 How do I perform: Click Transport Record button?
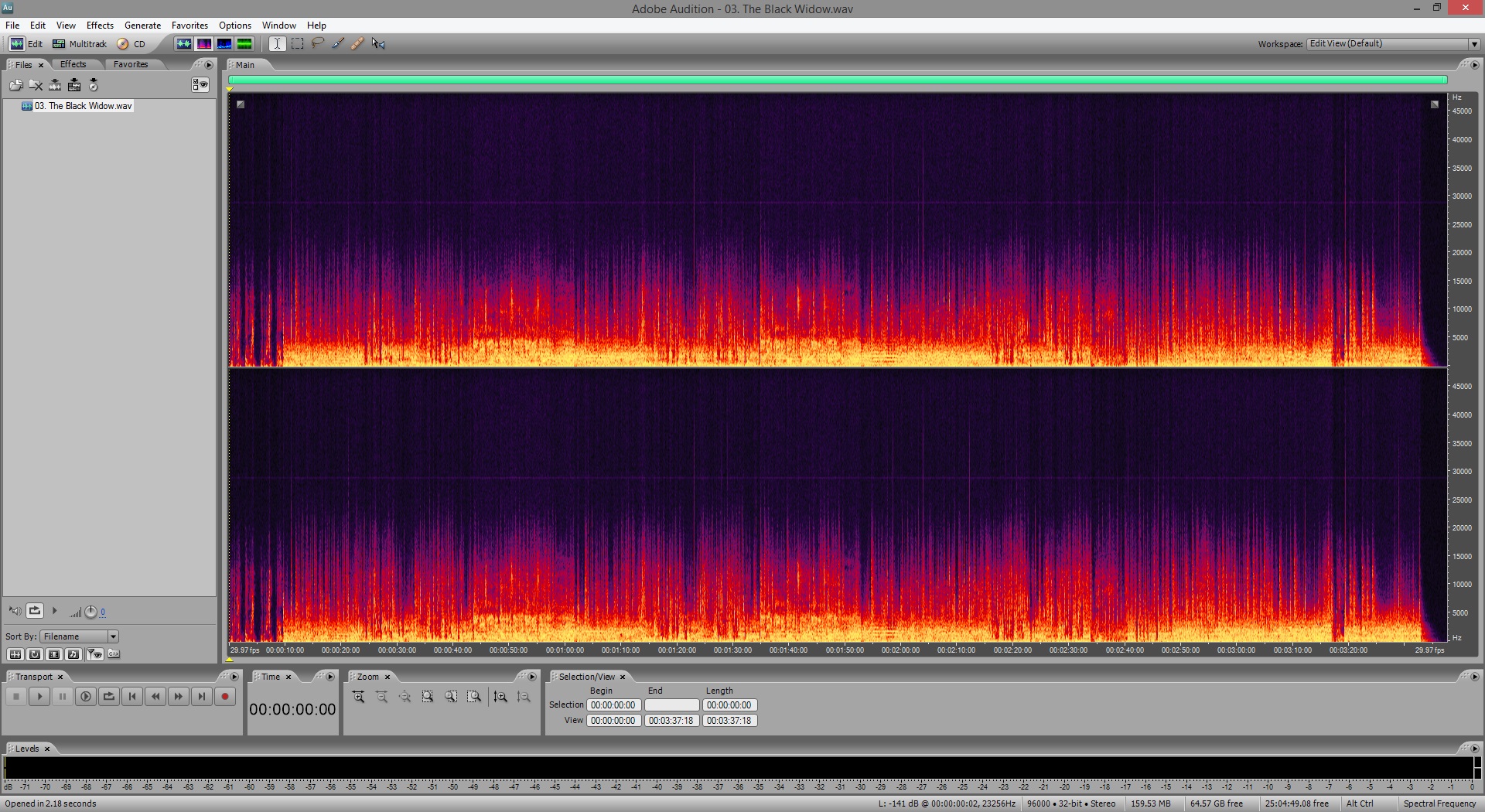pyautogui.click(x=225, y=697)
